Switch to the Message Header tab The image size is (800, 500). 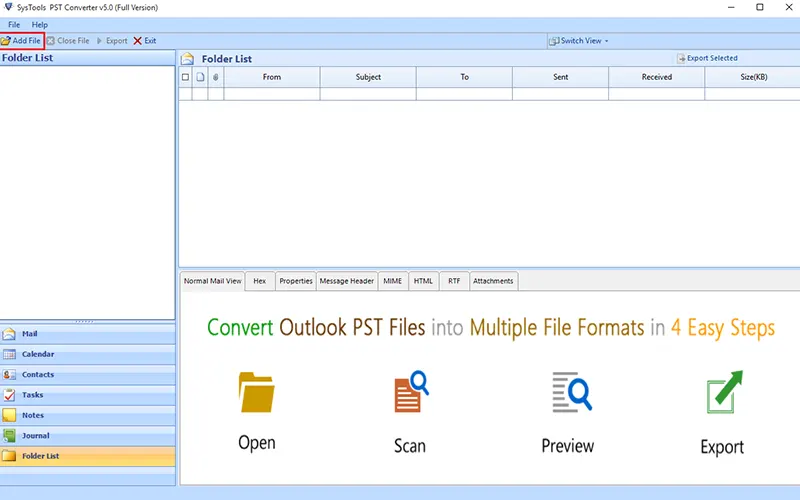(x=347, y=281)
